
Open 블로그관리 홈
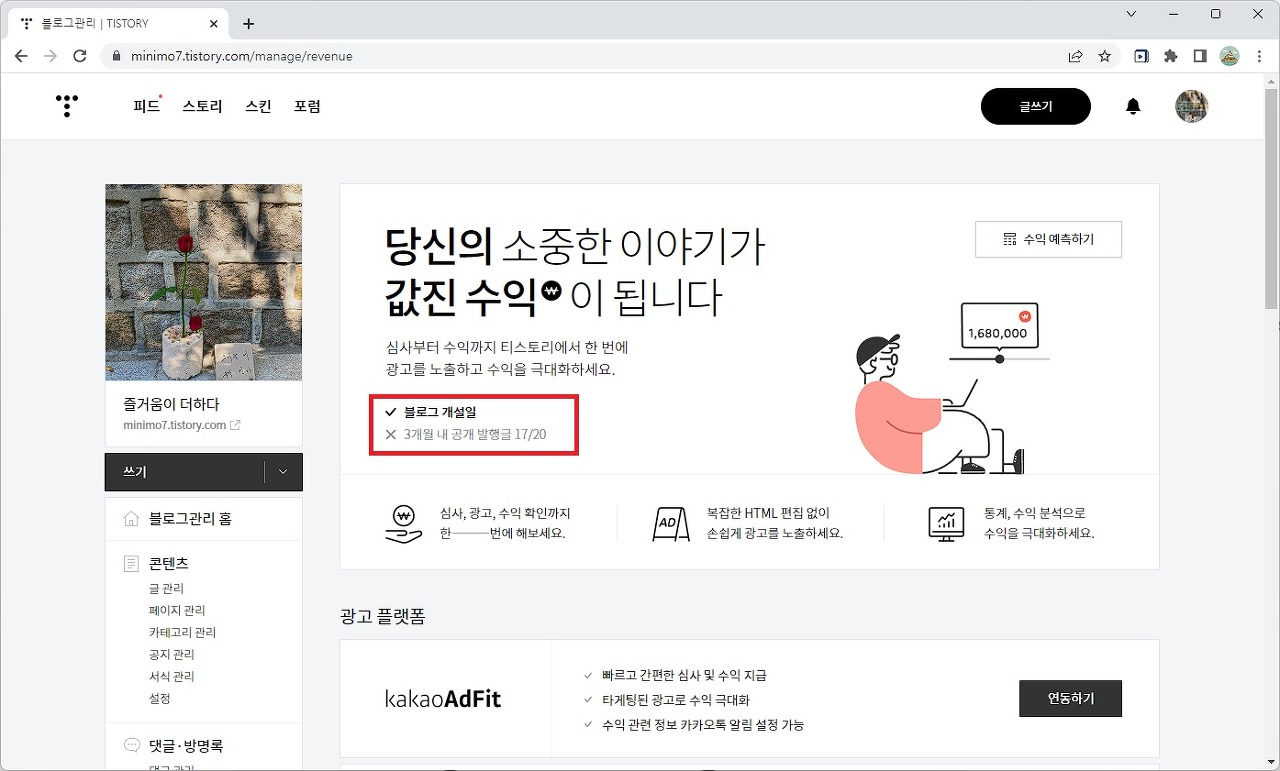click(x=190, y=519)
